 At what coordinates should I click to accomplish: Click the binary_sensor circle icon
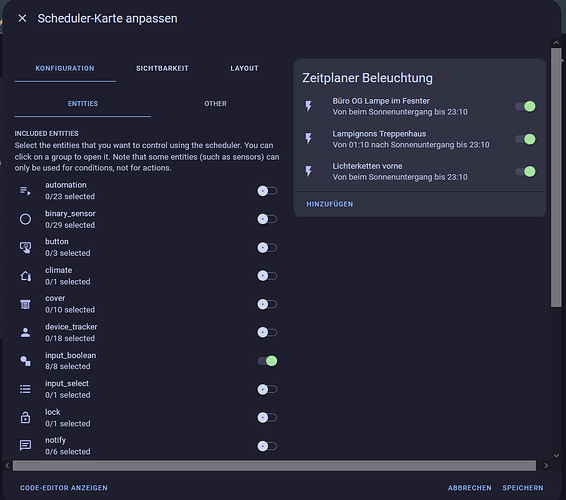25,219
